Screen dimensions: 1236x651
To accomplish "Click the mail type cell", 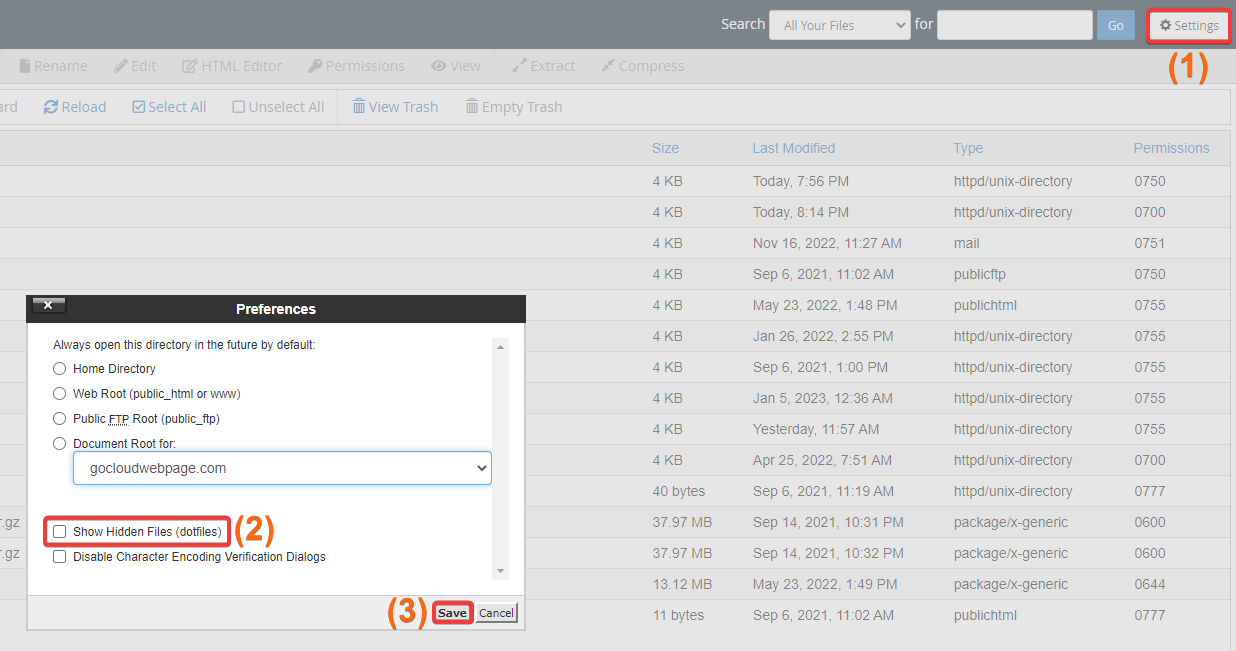I will coord(966,243).
